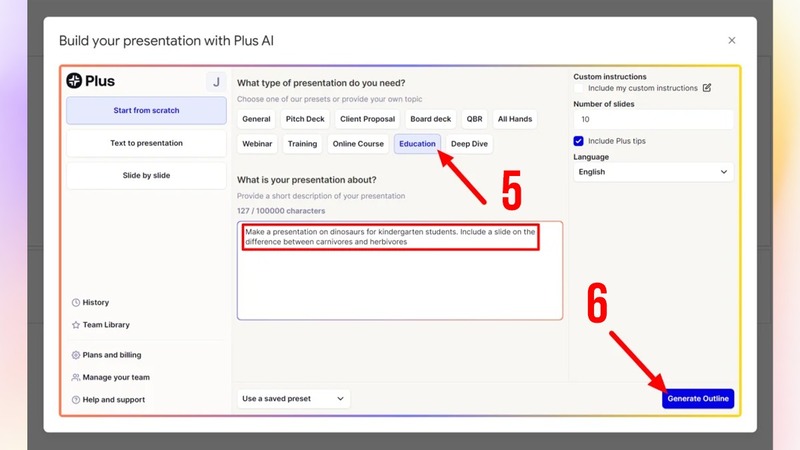Click the edit custom instructions pencil icon
The height and width of the screenshot is (450, 800).
pos(707,88)
